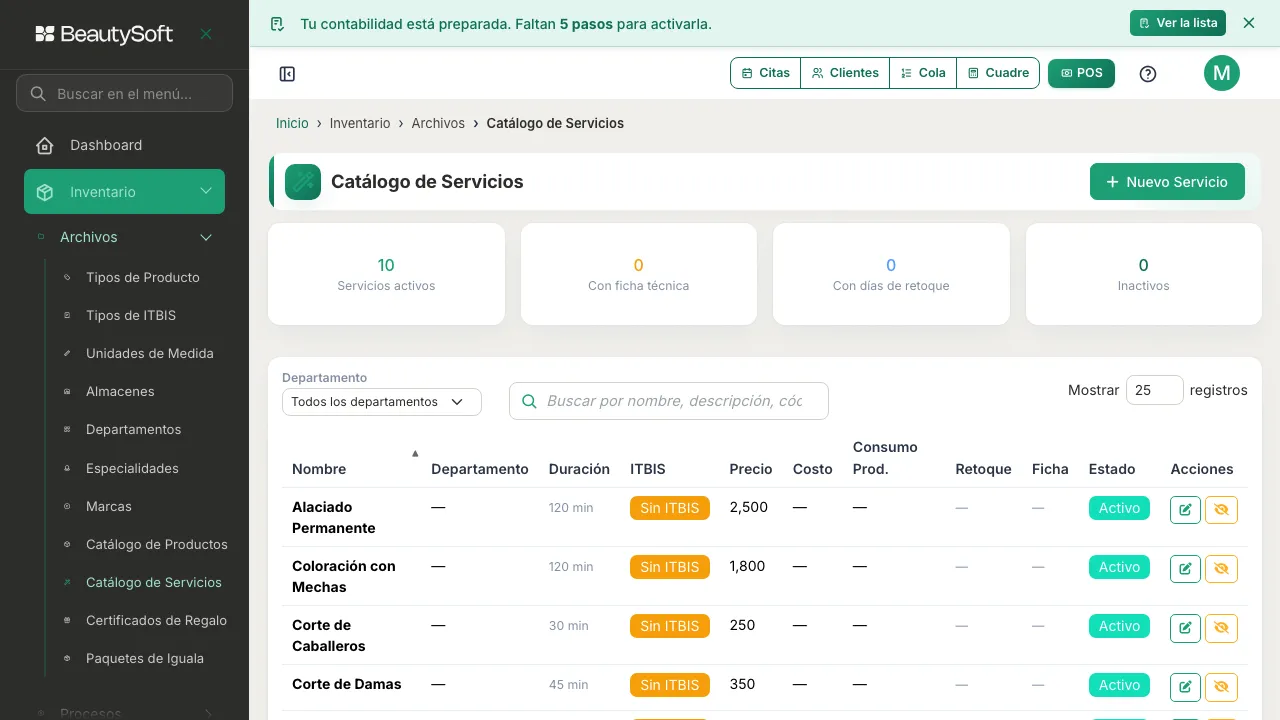This screenshot has height=720, width=1280.
Task: Click the Servicios activos stat card
Action: [x=386, y=274]
